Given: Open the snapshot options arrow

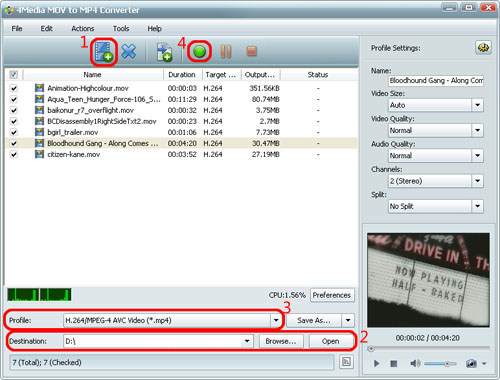Looking at the screenshot, I should click(x=484, y=363).
